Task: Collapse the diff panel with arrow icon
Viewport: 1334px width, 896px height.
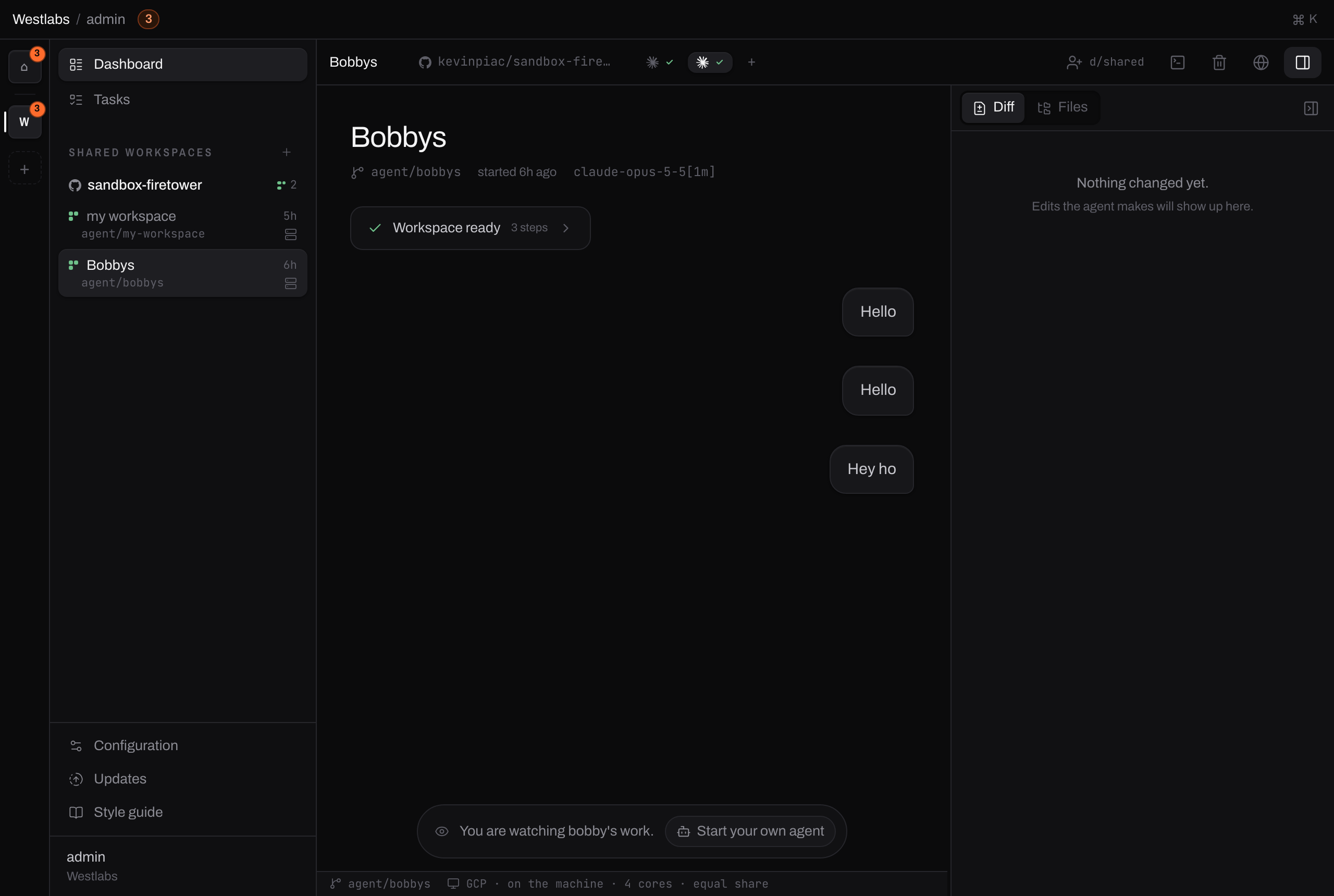Action: pos(1311,108)
